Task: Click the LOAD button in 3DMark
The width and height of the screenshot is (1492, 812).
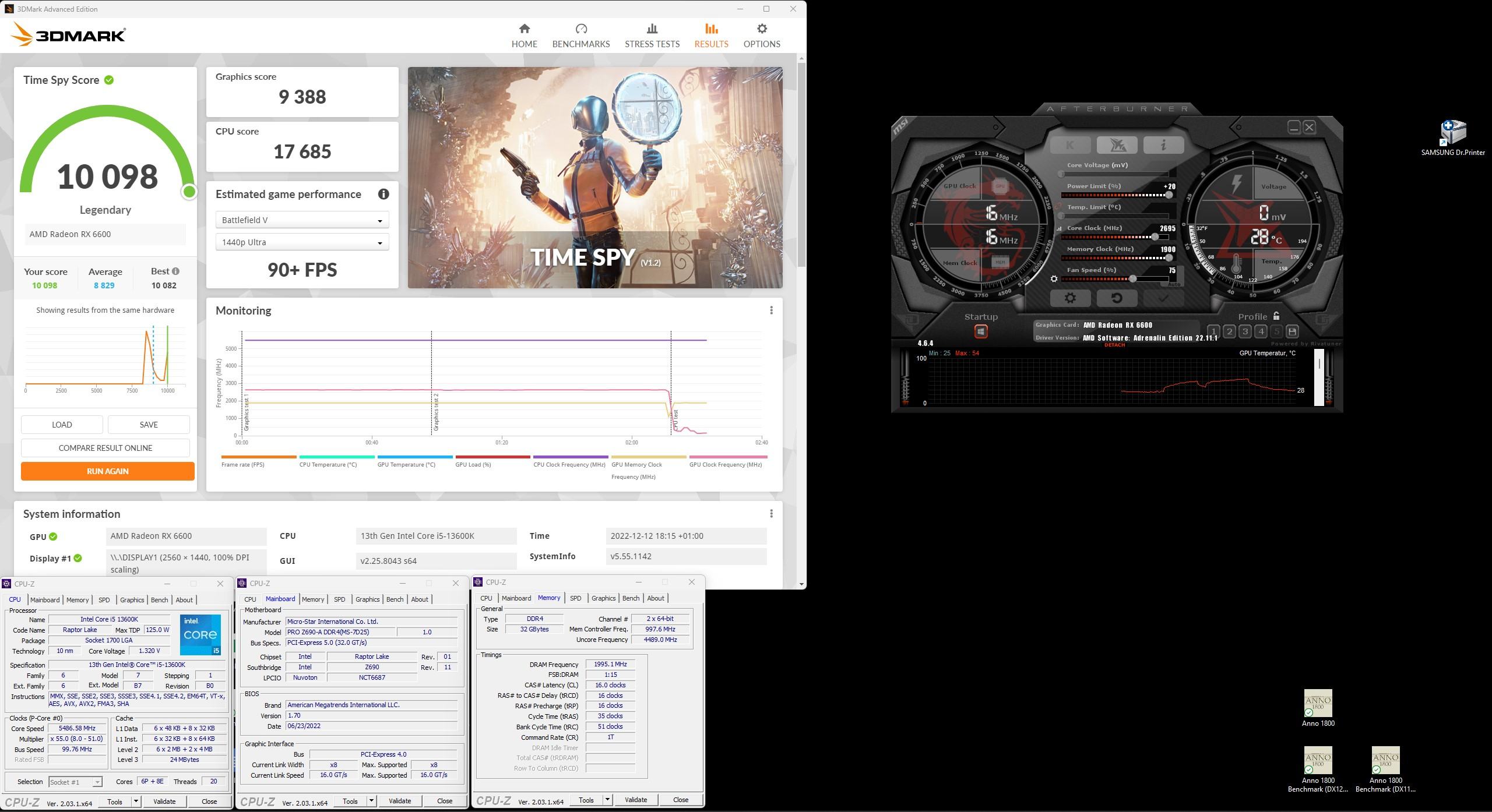Action: 62,425
